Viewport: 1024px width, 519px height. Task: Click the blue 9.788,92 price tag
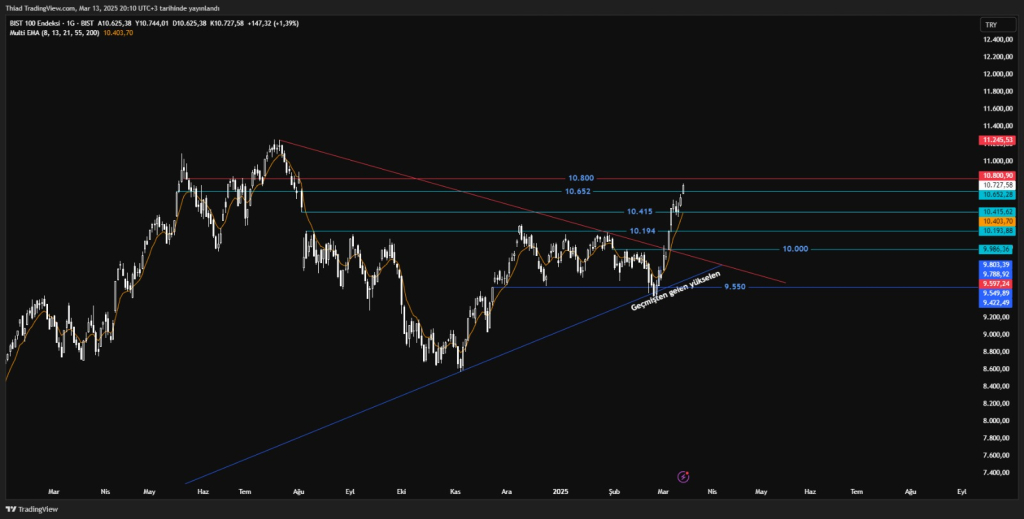click(x=997, y=274)
